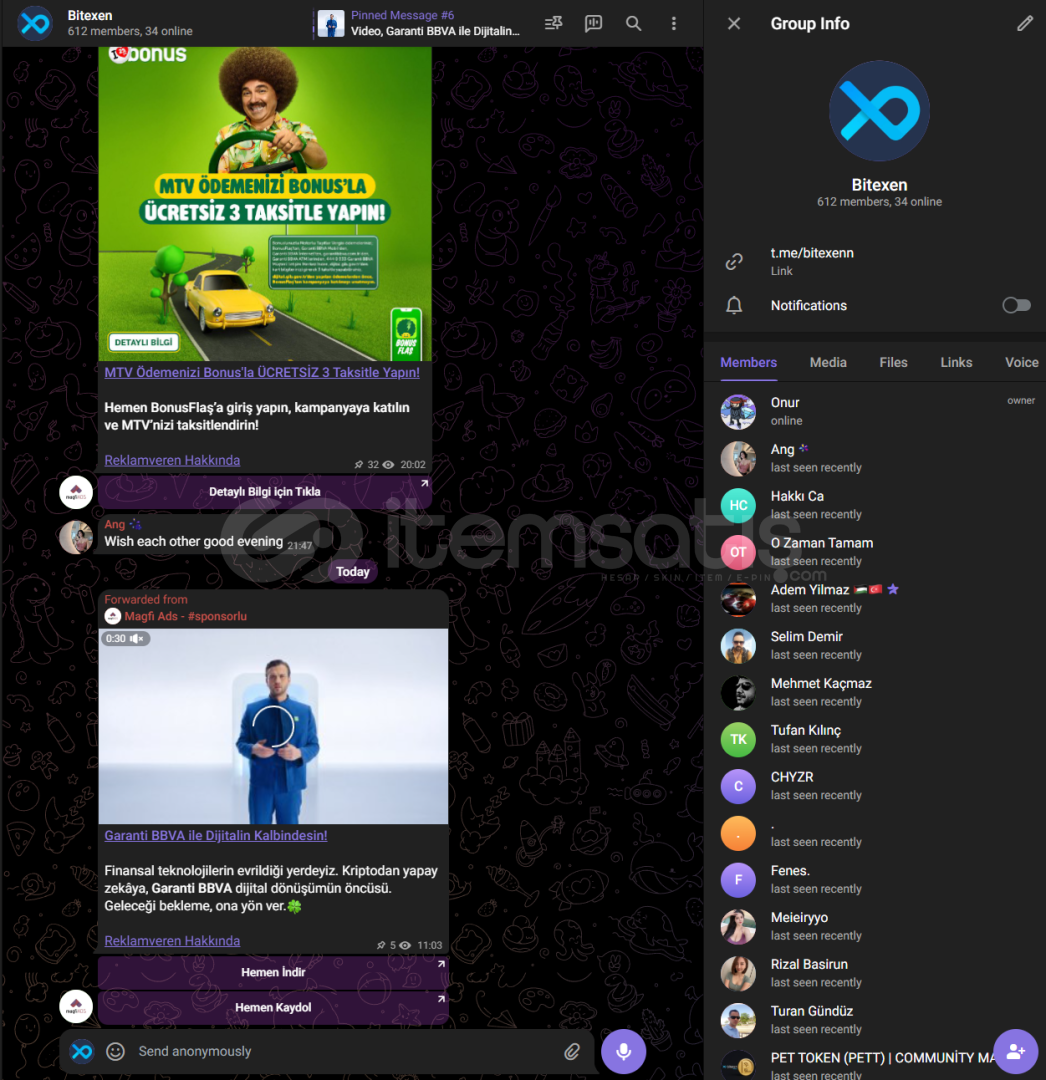Open the MTV bonus ad image
The image size is (1046, 1080).
pyautogui.click(x=265, y=204)
